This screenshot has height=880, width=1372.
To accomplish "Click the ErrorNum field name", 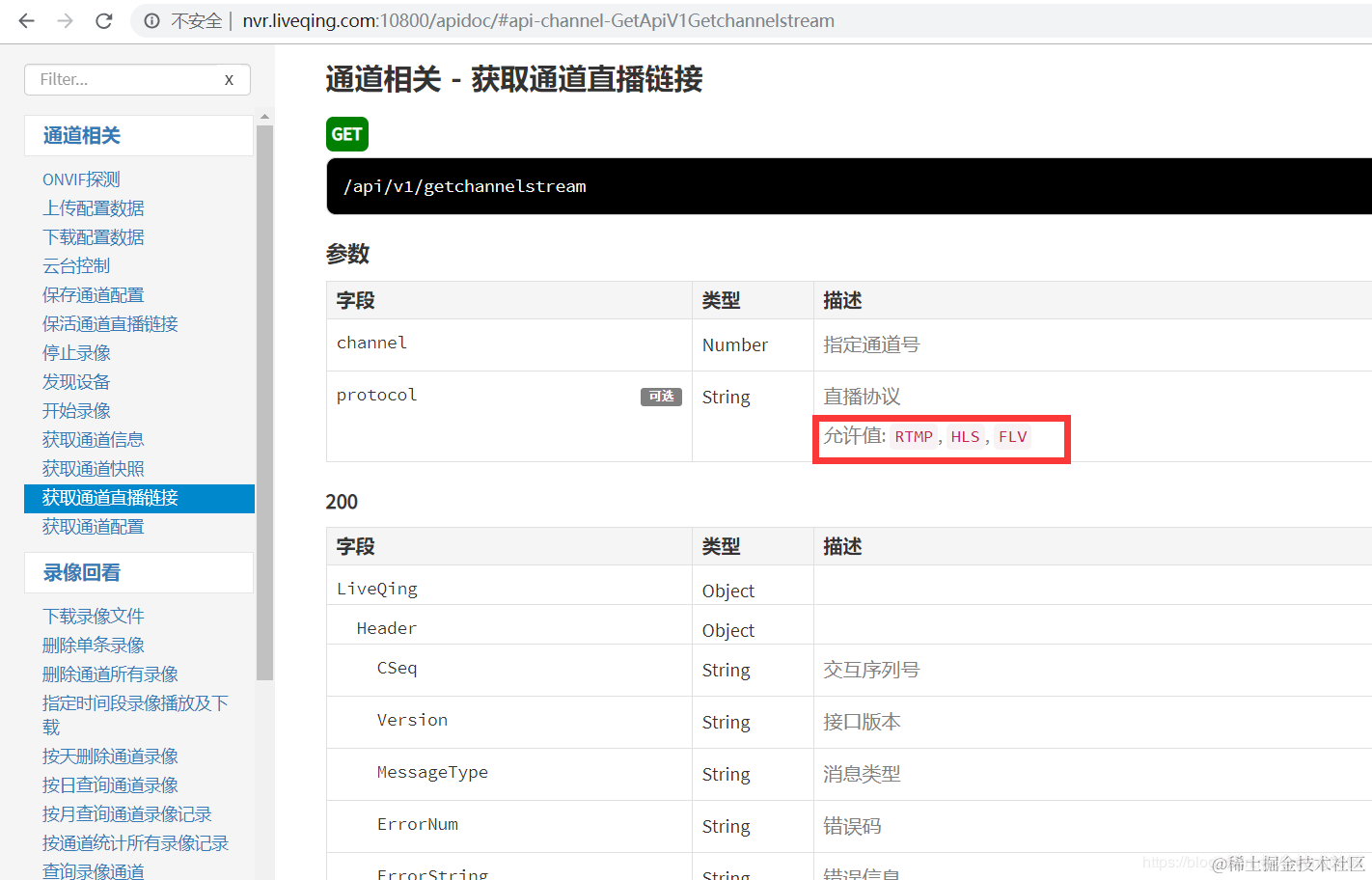I will (418, 824).
